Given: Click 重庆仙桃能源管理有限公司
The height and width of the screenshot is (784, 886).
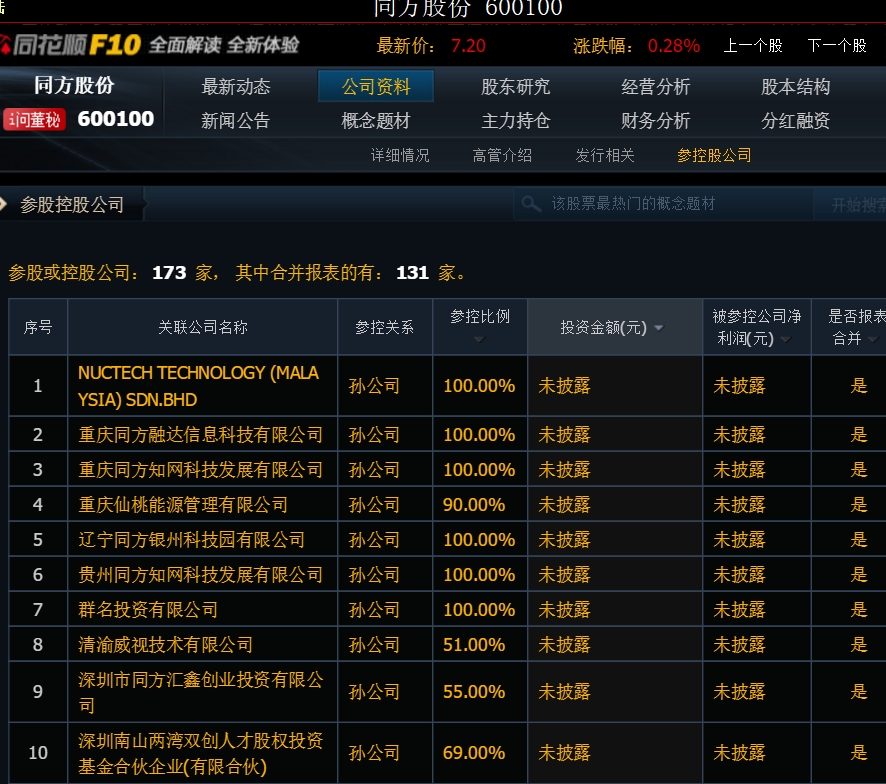Looking at the screenshot, I should [183, 505].
